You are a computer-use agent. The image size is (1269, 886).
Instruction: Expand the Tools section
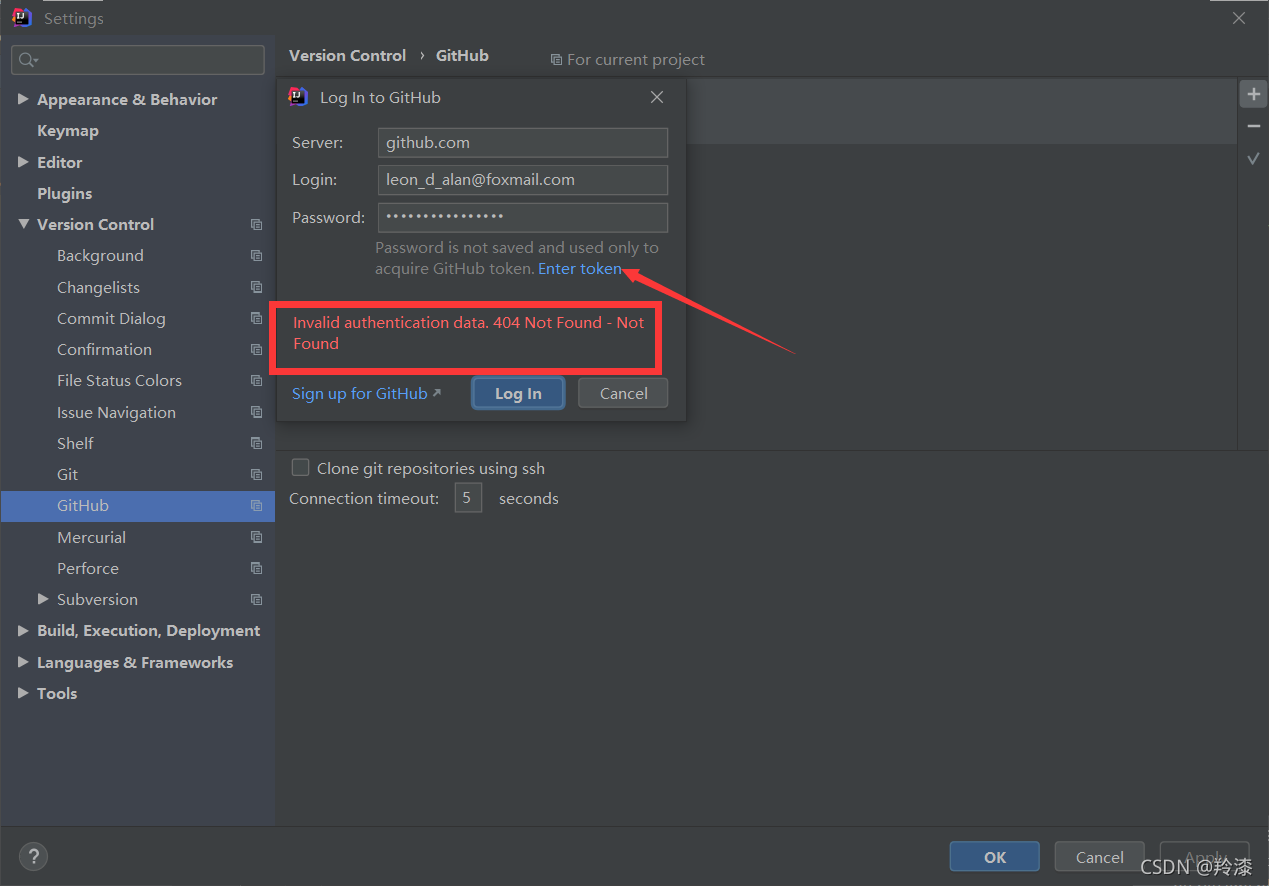click(23, 693)
